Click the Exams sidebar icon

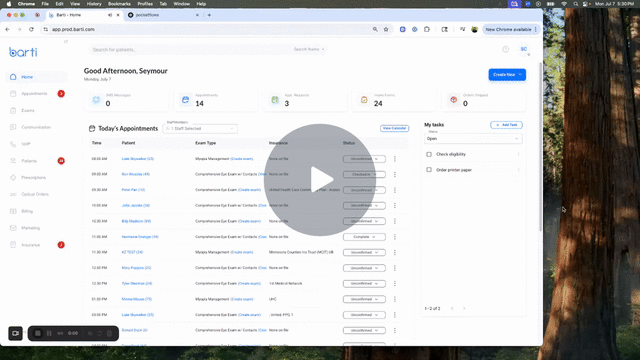click(13, 110)
